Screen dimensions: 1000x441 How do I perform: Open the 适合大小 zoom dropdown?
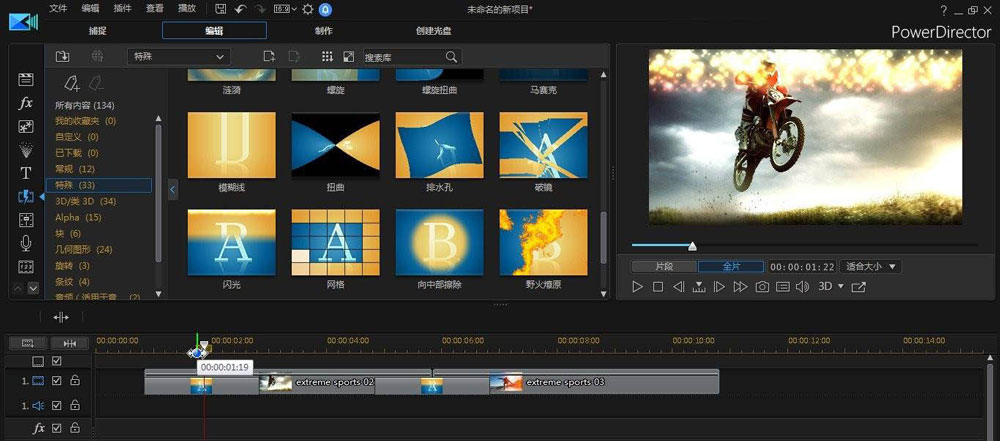point(869,267)
